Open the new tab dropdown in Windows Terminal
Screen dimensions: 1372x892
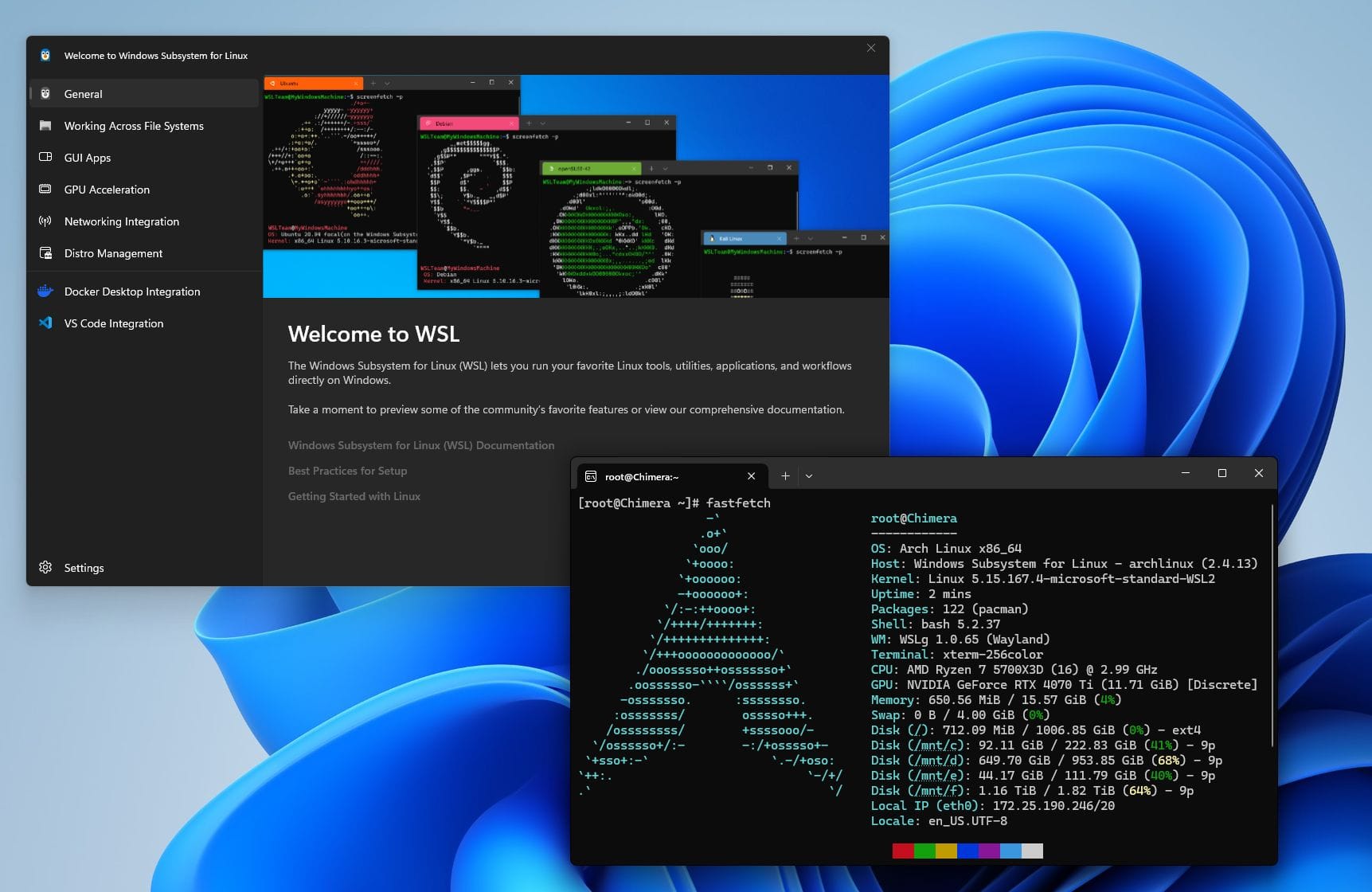pos(809,475)
